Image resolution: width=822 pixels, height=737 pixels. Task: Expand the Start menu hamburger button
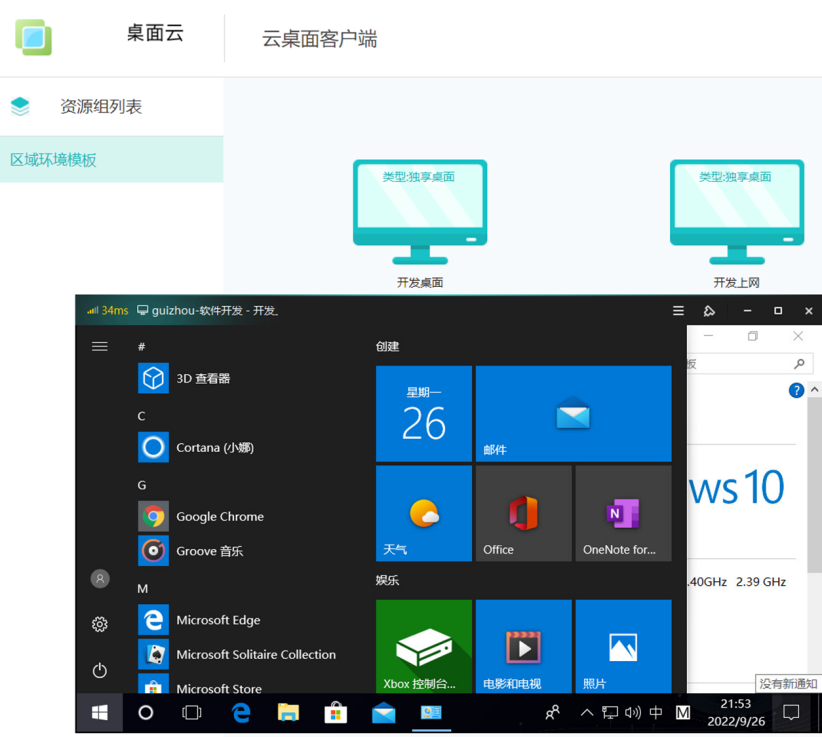[x=100, y=346]
